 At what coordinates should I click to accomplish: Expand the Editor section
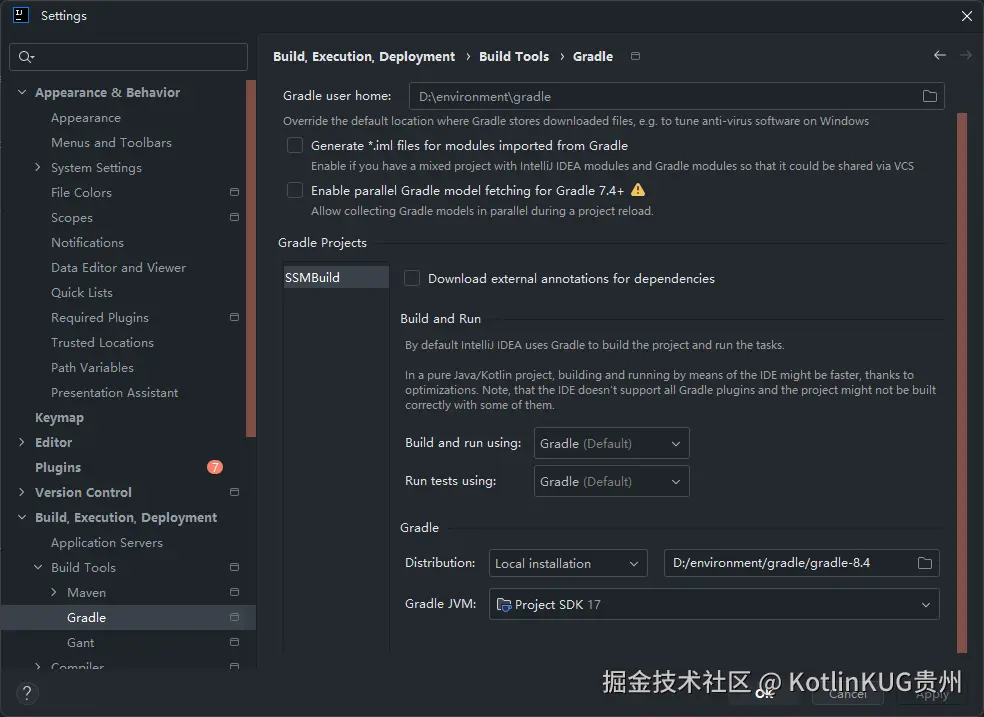pyautogui.click(x=22, y=442)
